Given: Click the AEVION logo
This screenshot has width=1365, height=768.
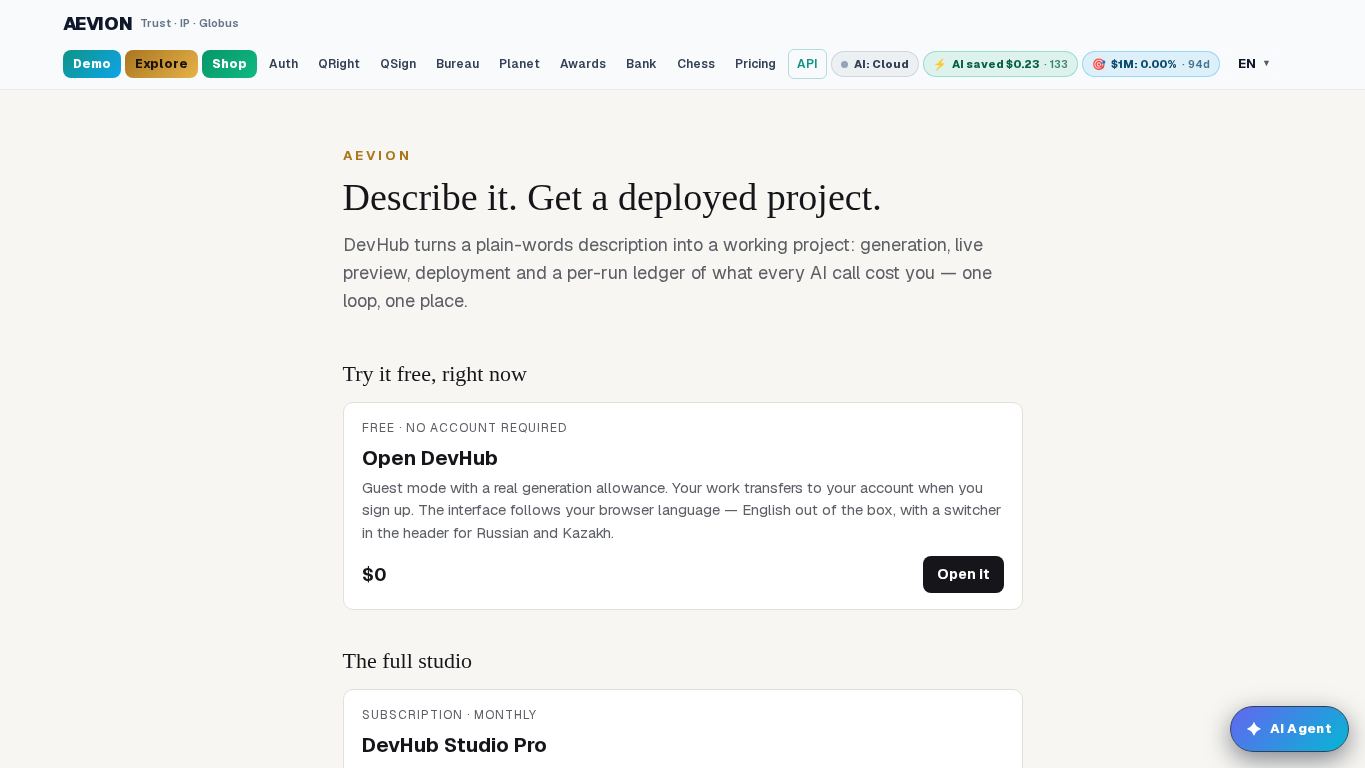Looking at the screenshot, I should (97, 23).
